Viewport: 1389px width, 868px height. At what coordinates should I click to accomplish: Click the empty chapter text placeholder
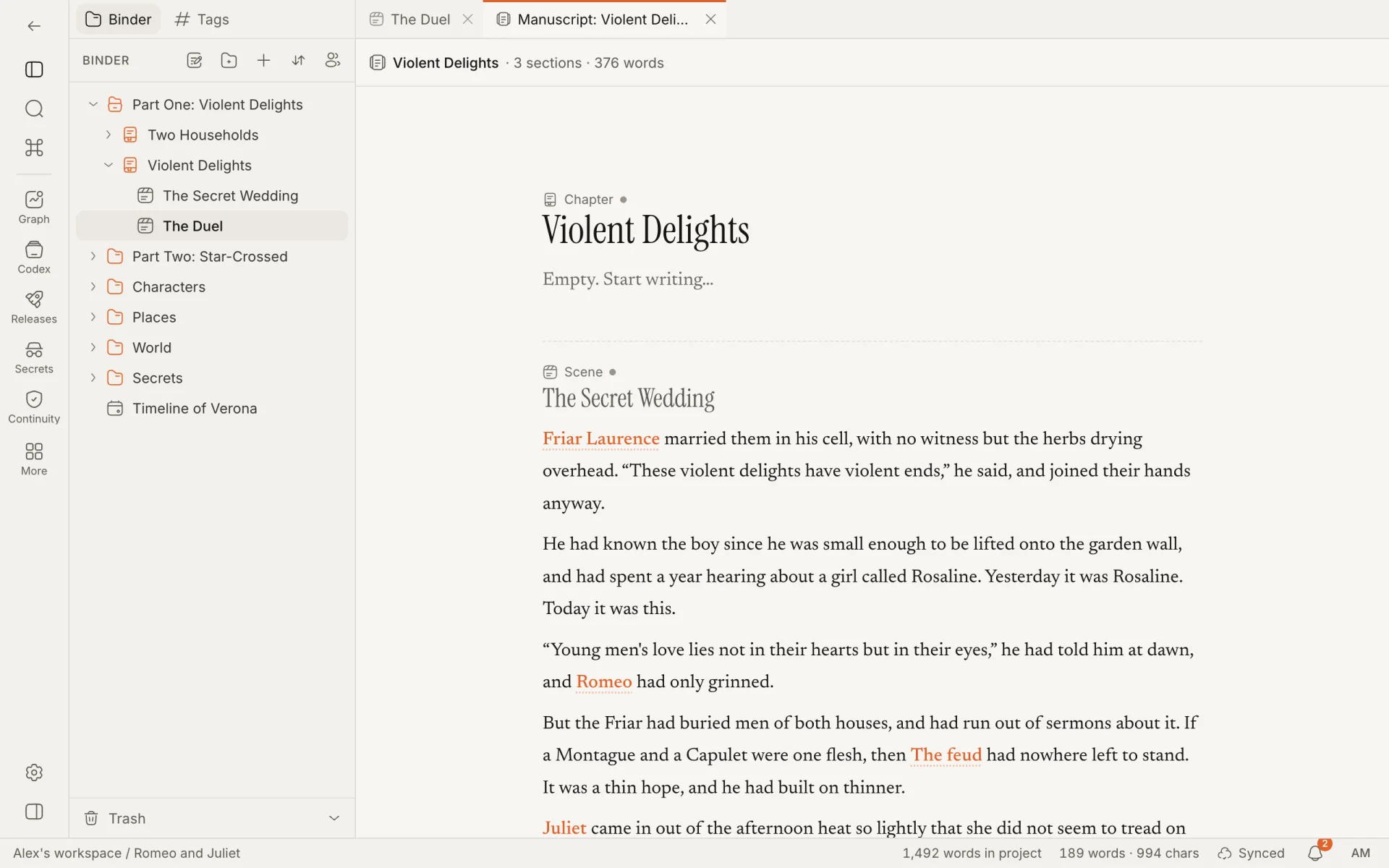[628, 280]
